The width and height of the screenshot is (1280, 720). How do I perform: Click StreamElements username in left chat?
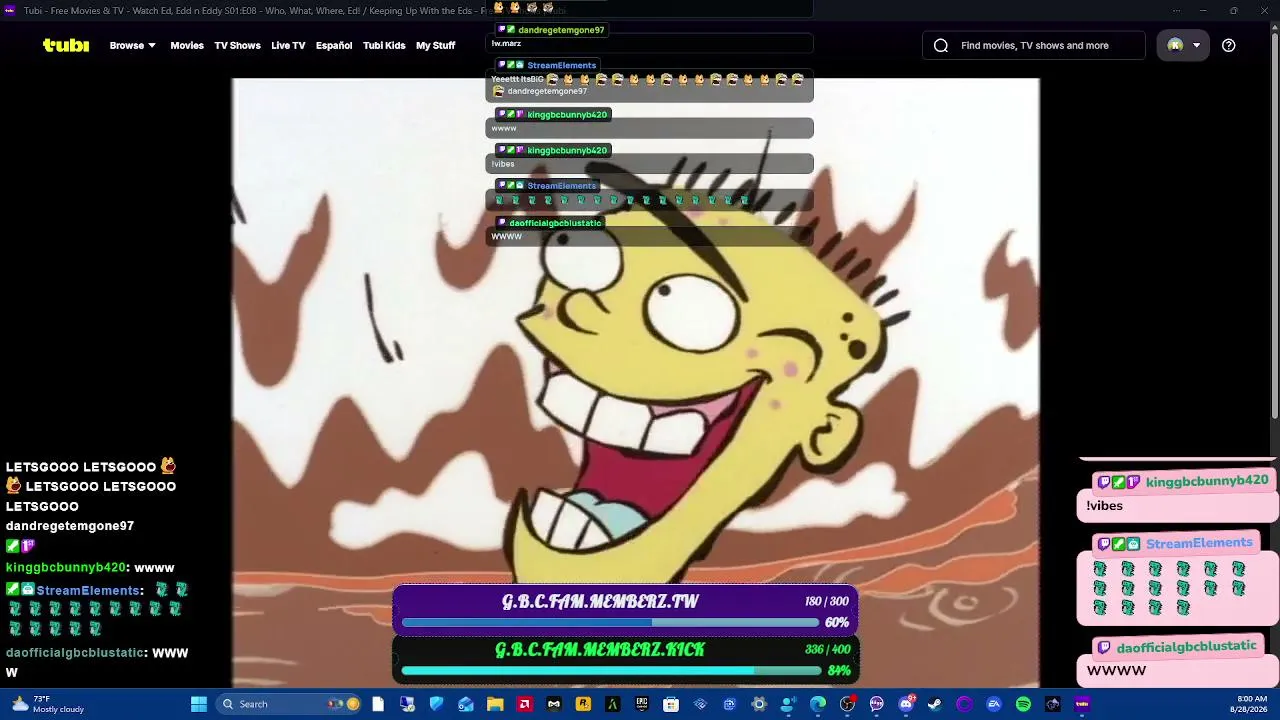coord(88,591)
